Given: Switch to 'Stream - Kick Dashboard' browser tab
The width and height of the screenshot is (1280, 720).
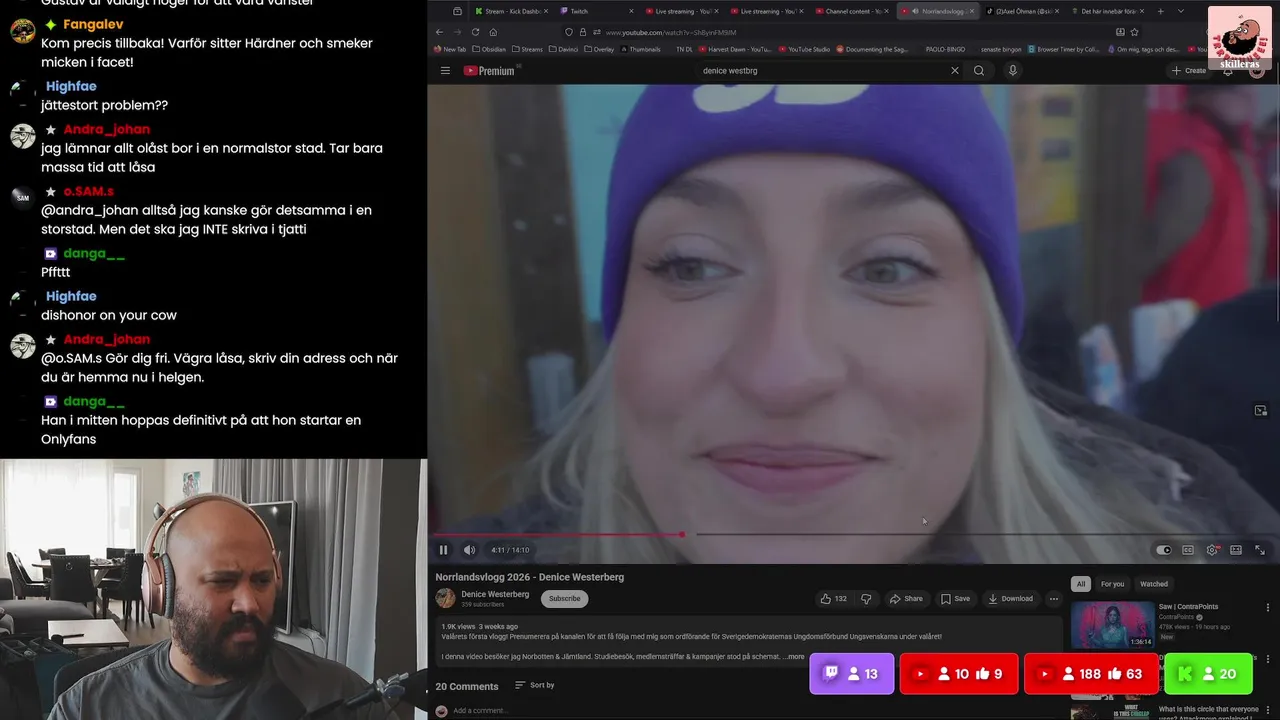Looking at the screenshot, I should [509, 11].
